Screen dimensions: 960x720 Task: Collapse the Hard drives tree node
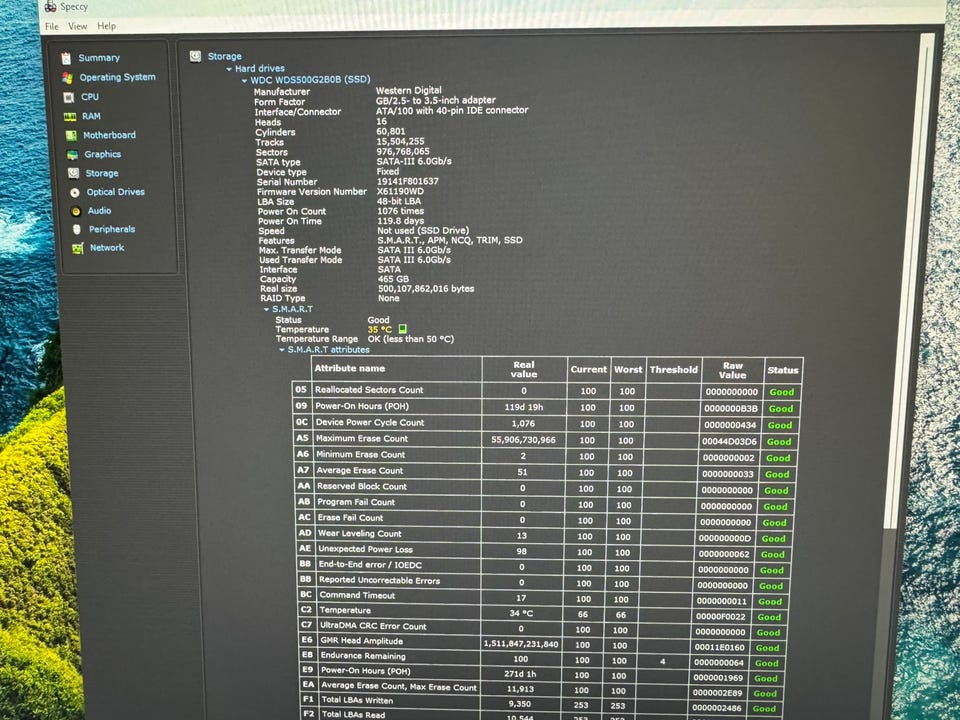229,69
